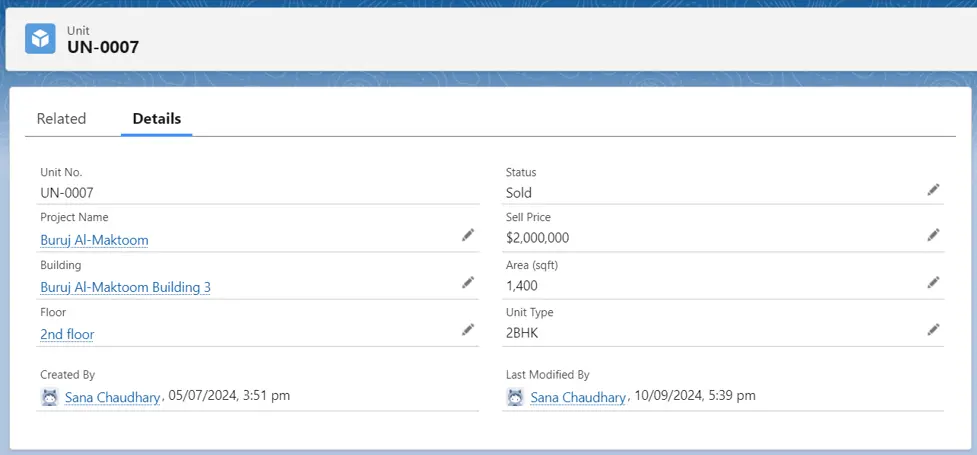Click the Sold status value
This screenshot has height=455, width=977.
click(519, 193)
